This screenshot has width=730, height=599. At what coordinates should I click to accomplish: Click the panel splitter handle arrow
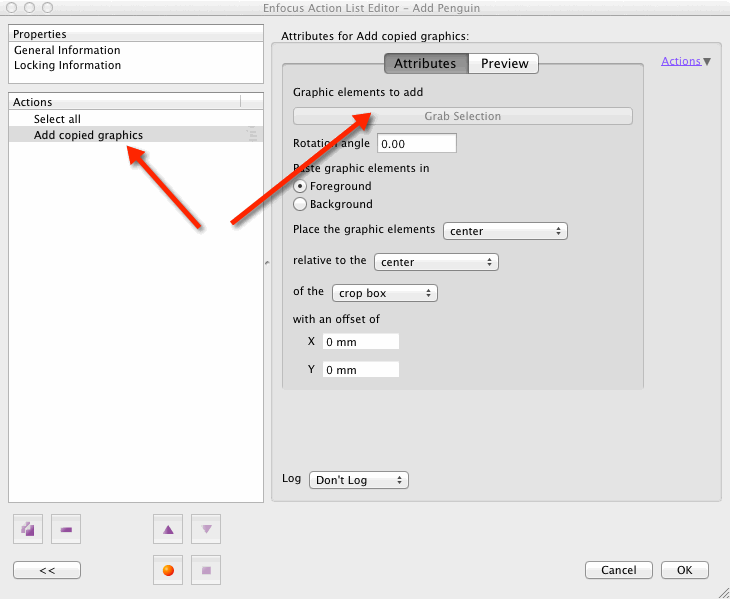pos(267,263)
